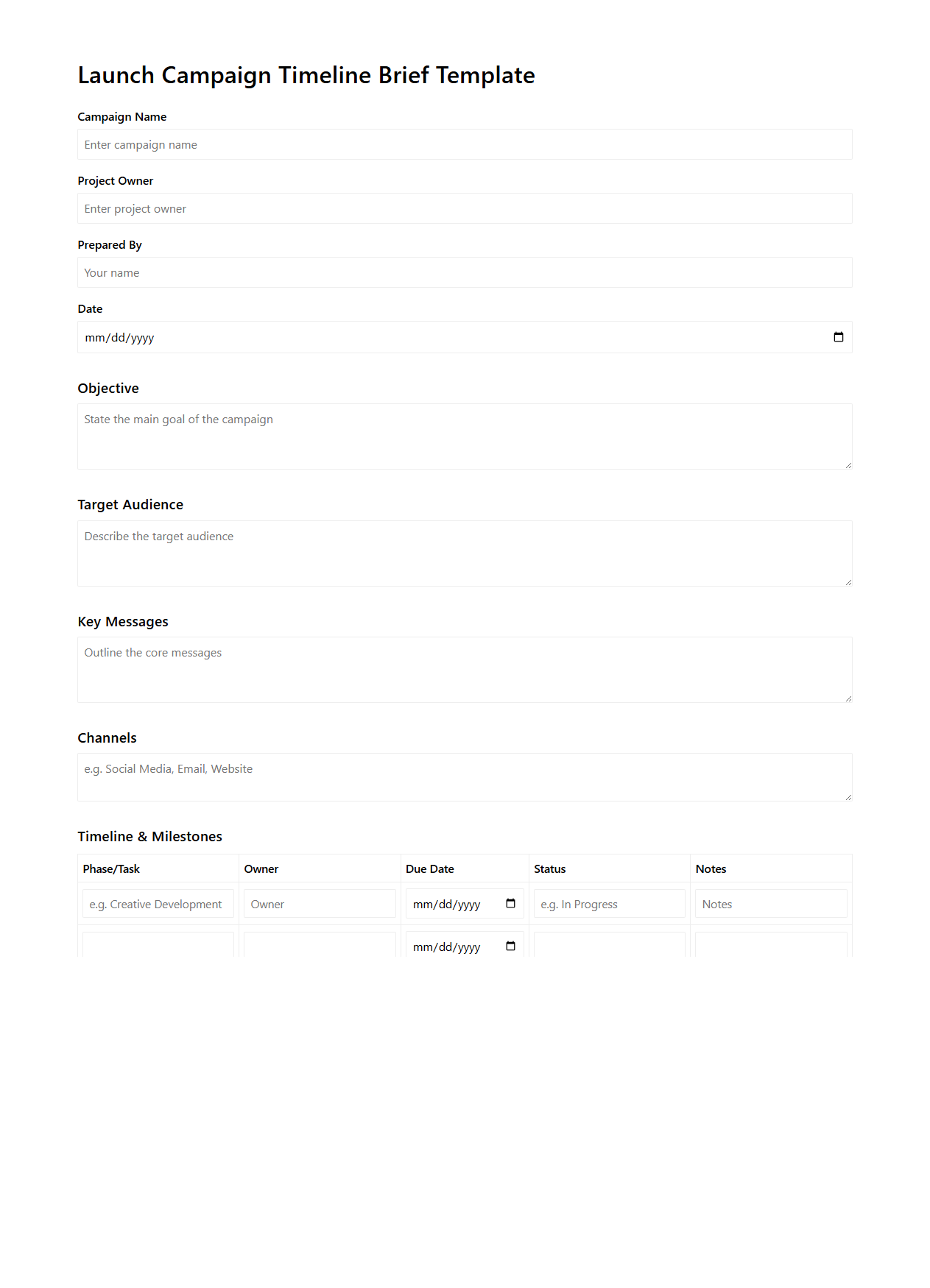The height and width of the screenshot is (1288, 930).
Task: Open the calendar picker in the first Due Date row
Action: pyautogui.click(x=510, y=903)
